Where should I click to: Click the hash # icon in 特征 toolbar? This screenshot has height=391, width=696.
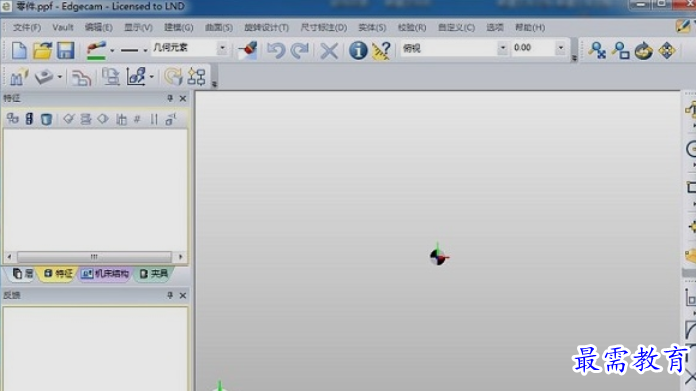pyautogui.click(x=137, y=119)
